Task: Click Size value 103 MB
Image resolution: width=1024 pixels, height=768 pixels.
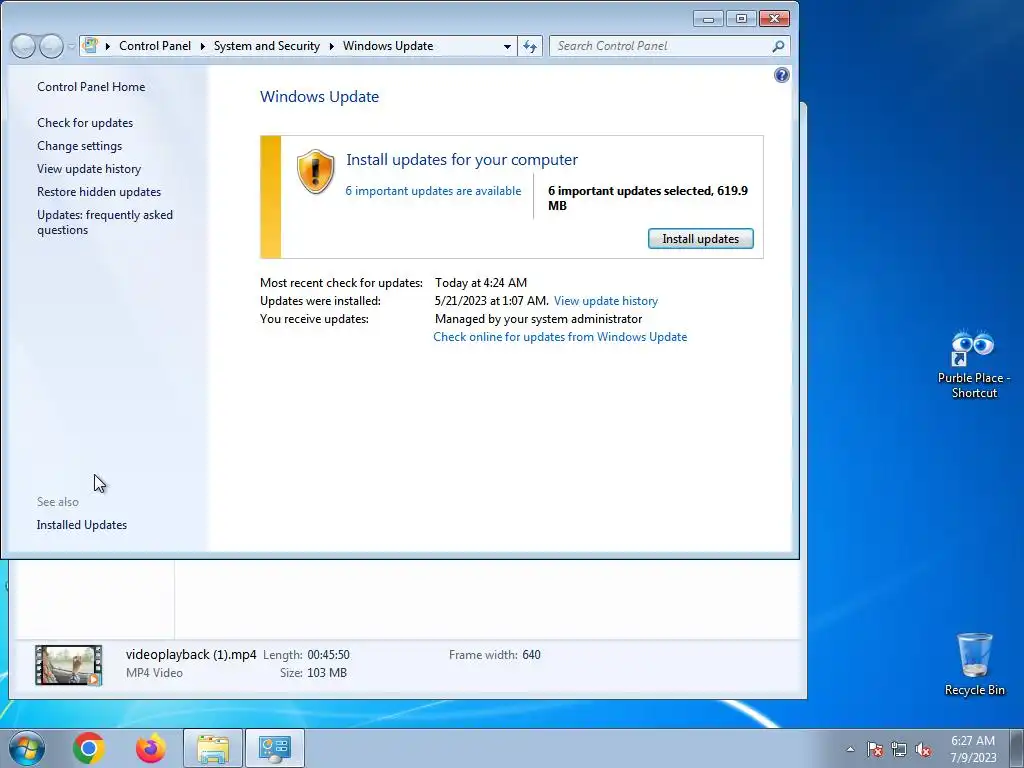Action: (x=327, y=673)
